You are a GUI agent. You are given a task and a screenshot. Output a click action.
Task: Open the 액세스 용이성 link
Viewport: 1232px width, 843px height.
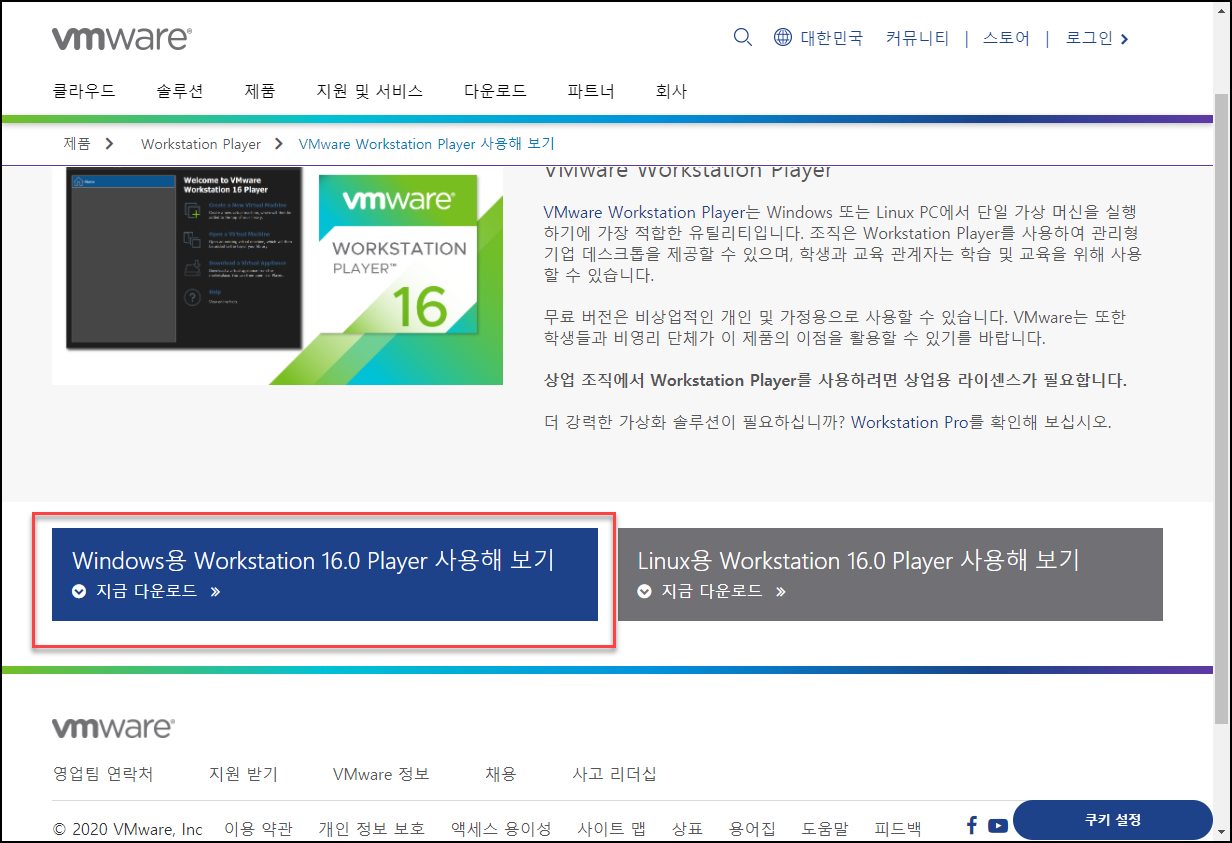click(501, 828)
